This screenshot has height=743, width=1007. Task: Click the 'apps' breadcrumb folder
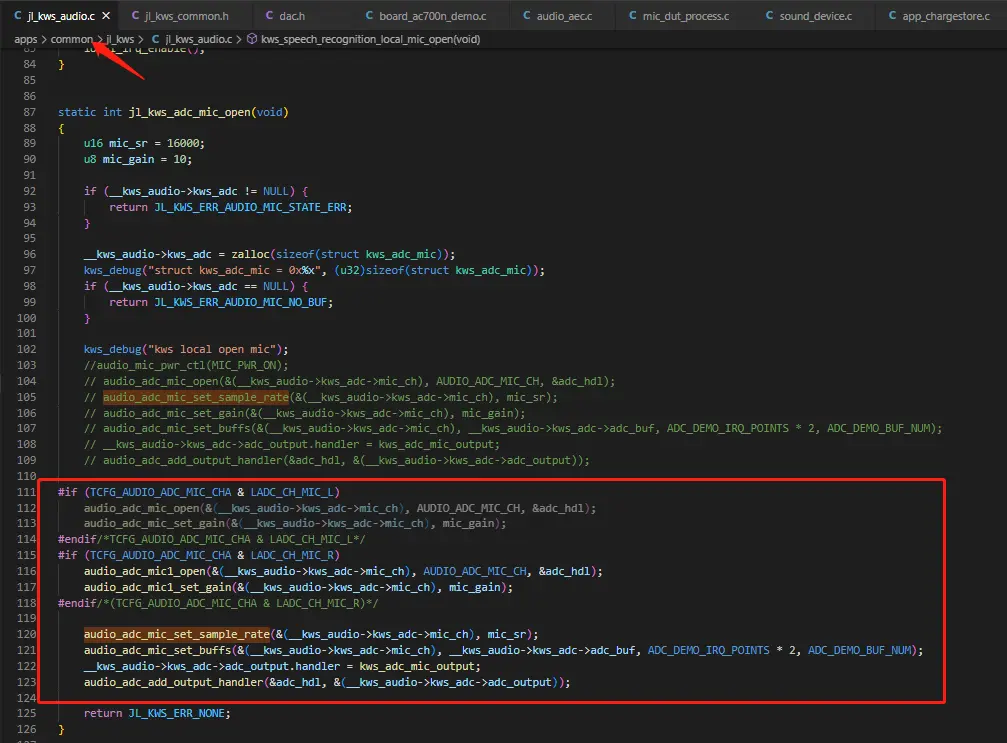click(x=26, y=39)
